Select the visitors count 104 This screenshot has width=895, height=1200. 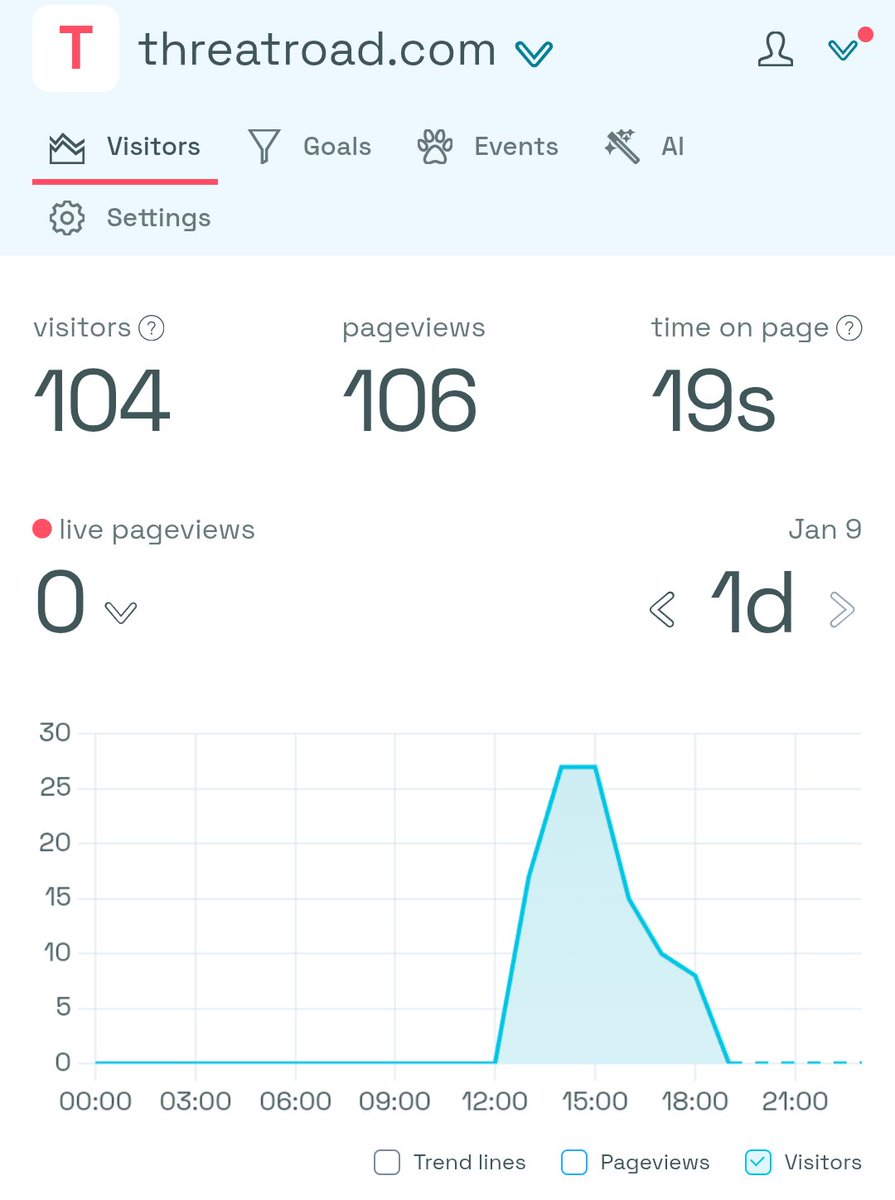(x=102, y=401)
